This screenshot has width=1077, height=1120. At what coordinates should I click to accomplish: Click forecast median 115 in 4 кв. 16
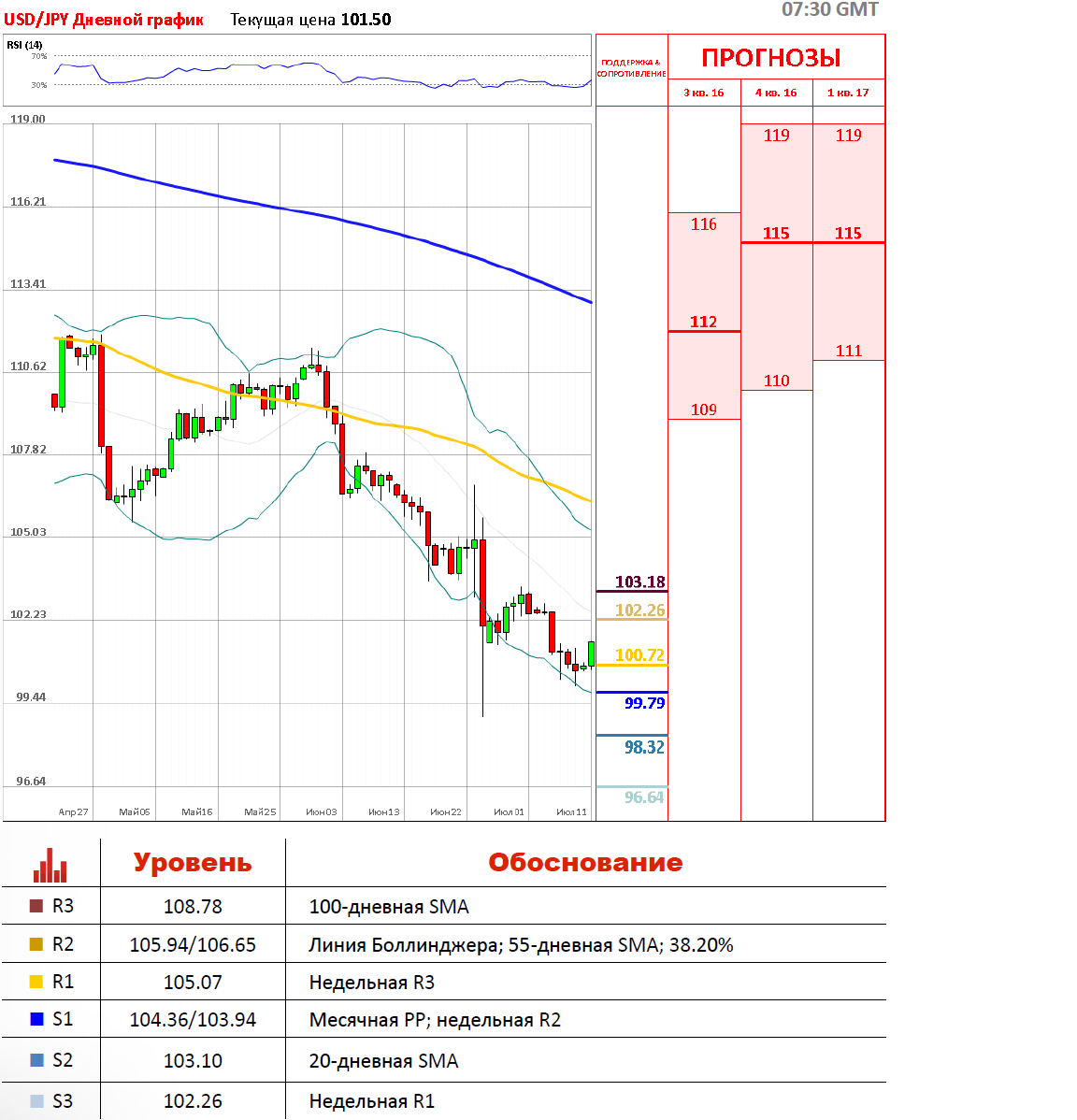click(776, 234)
